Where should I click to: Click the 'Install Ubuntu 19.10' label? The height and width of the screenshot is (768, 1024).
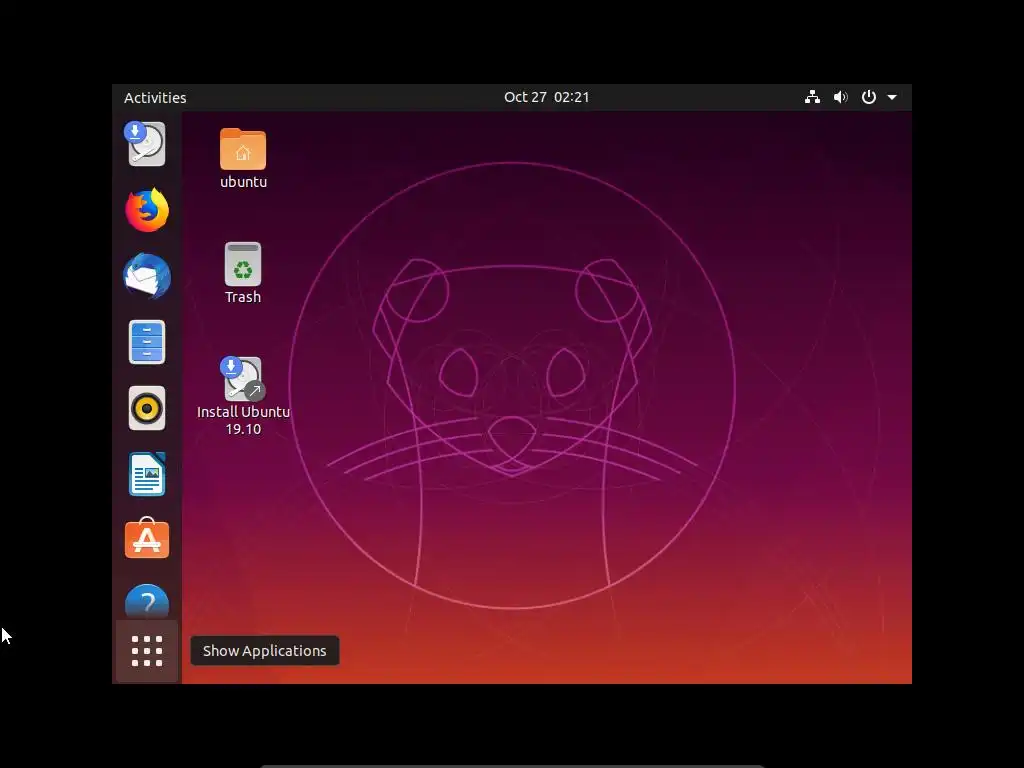(x=243, y=420)
